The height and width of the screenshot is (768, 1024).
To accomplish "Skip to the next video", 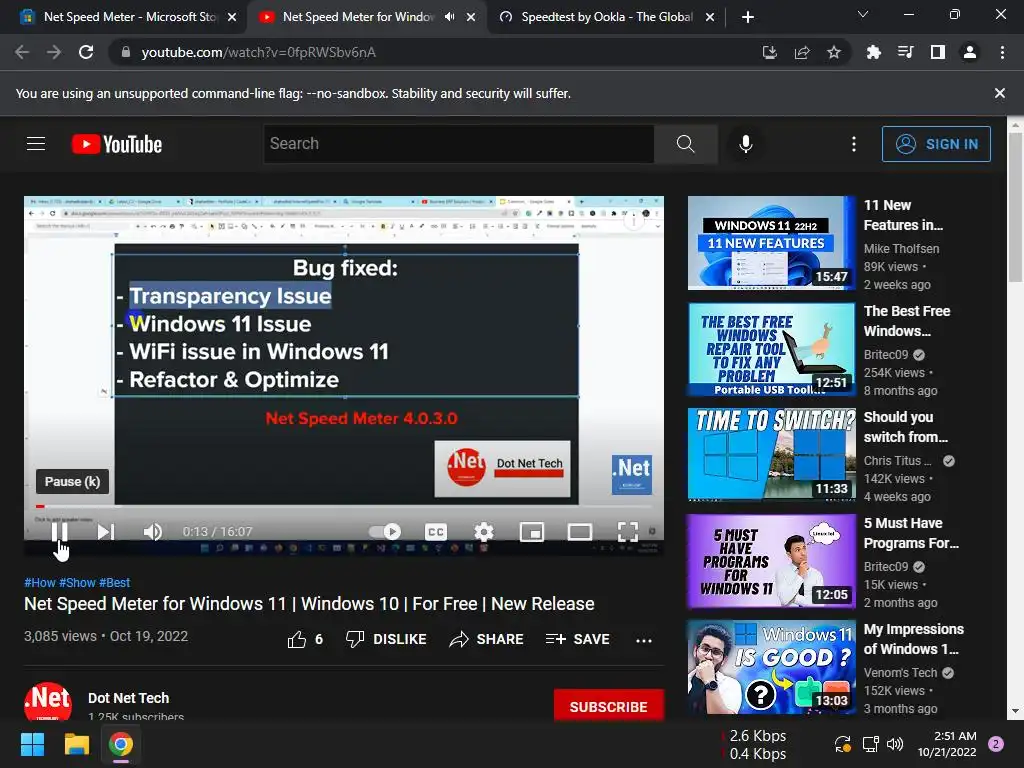I will pos(106,532).
